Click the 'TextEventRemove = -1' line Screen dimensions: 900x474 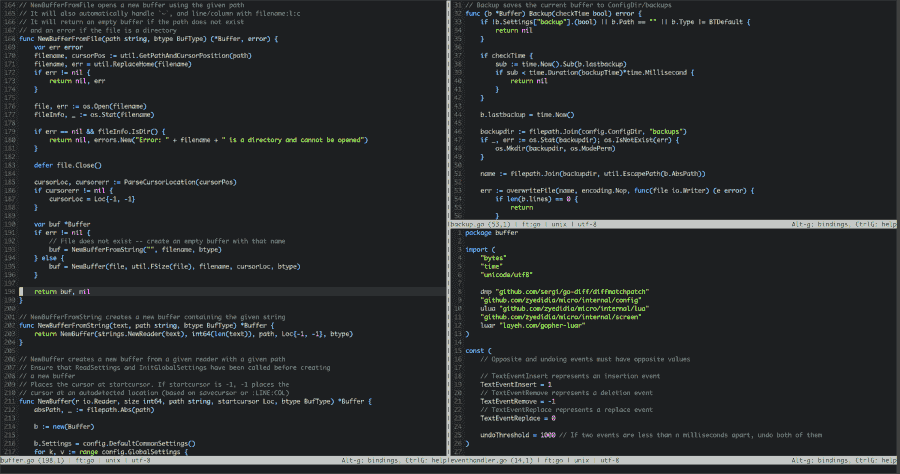point(518,401)
